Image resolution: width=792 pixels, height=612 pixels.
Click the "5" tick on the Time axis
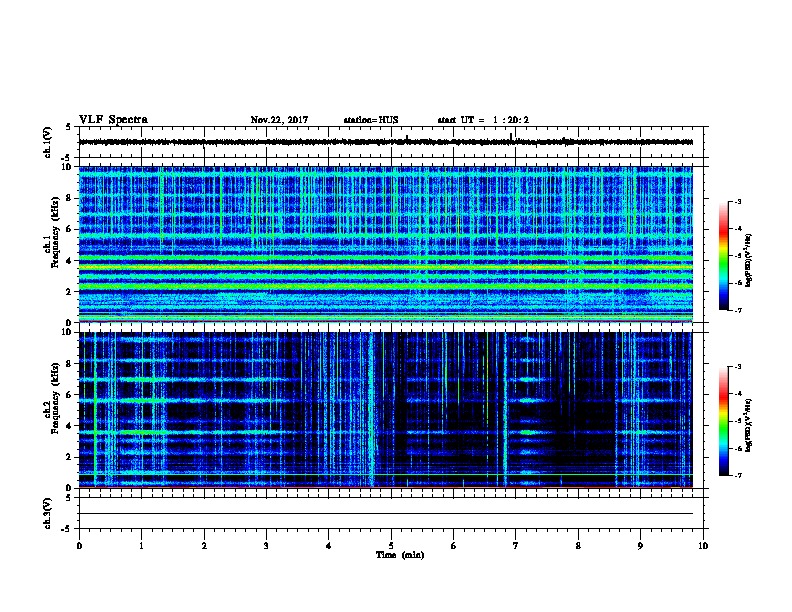tap(391, 546)
